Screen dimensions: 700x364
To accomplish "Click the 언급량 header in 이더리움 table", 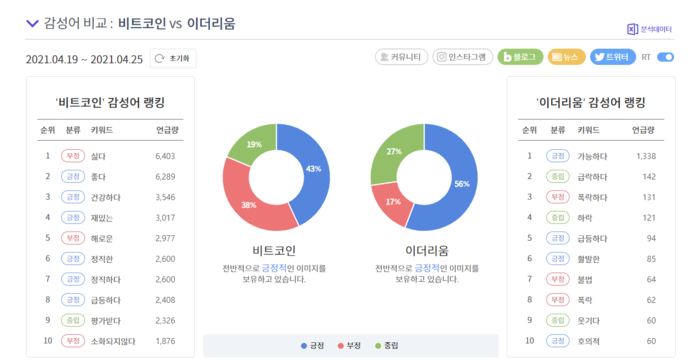I will [643, 130].
